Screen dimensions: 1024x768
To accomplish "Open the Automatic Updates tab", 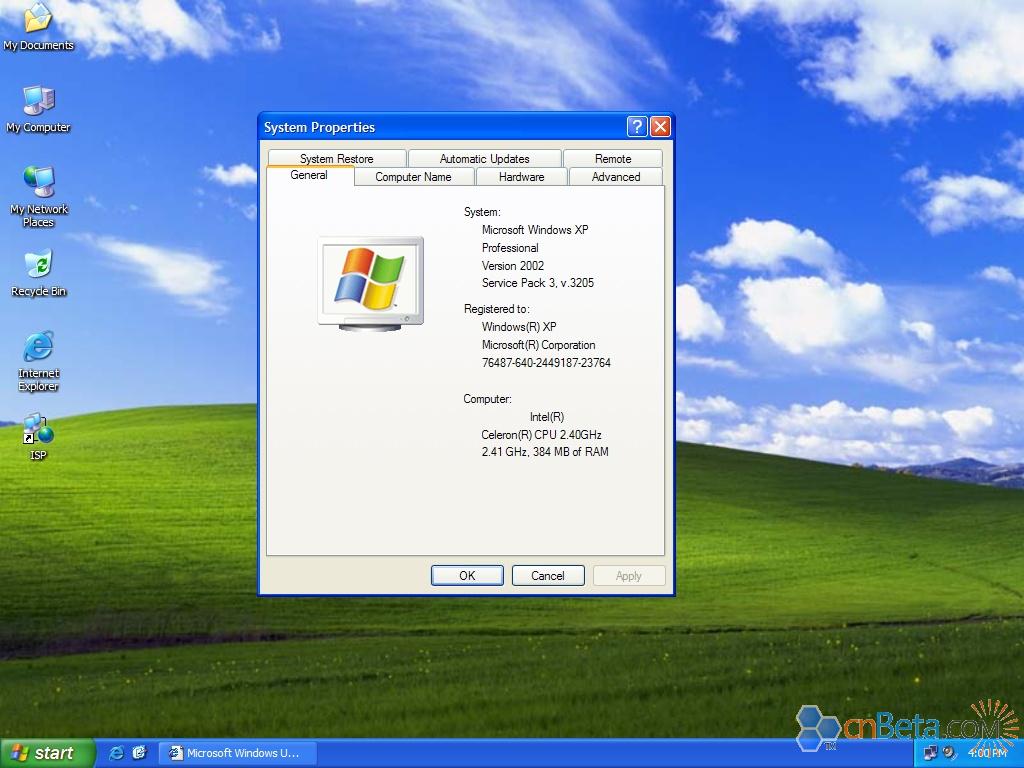I will coord(484,158).
